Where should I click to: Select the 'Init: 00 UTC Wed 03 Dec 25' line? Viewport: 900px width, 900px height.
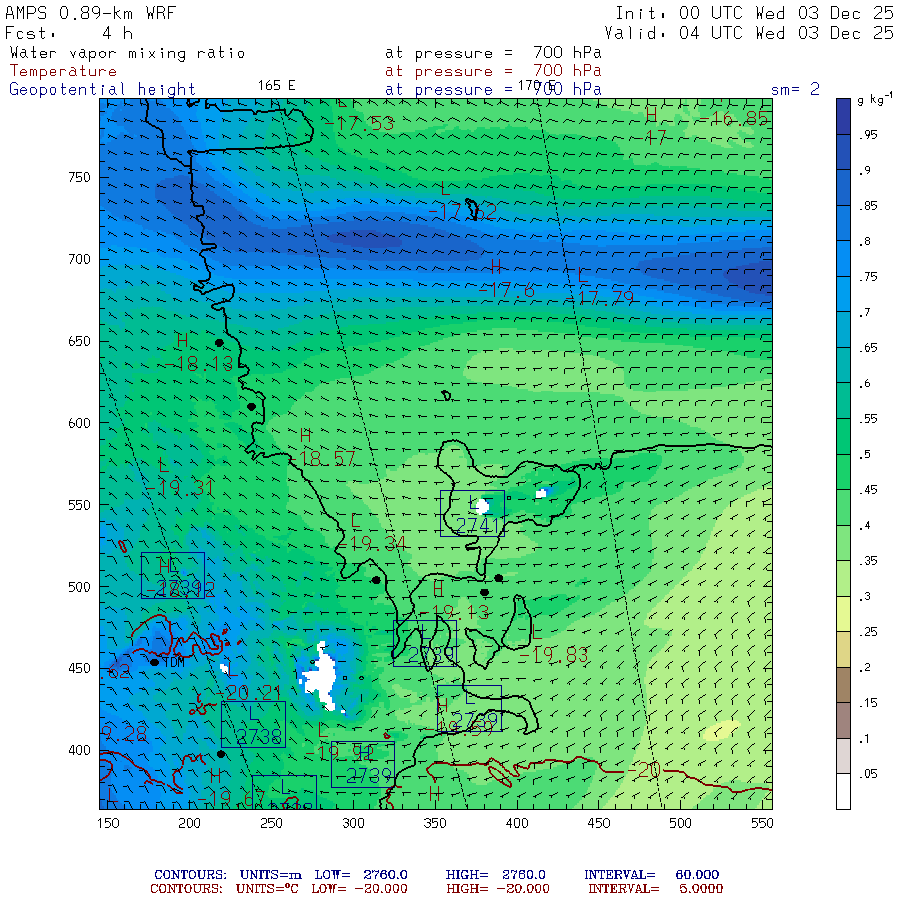click(x=754, y=13)
